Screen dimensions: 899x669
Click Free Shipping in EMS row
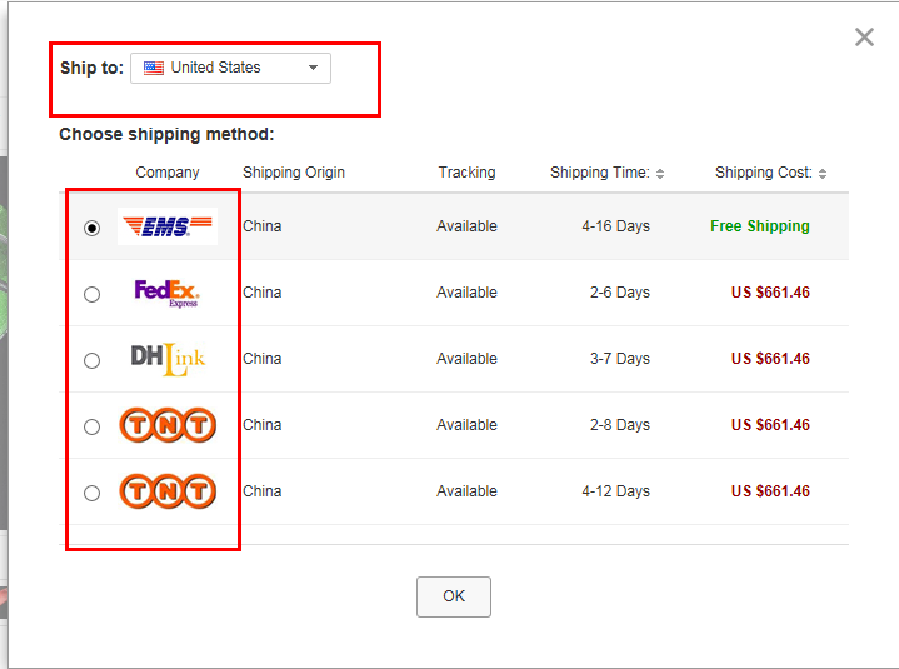coord(760,226)
